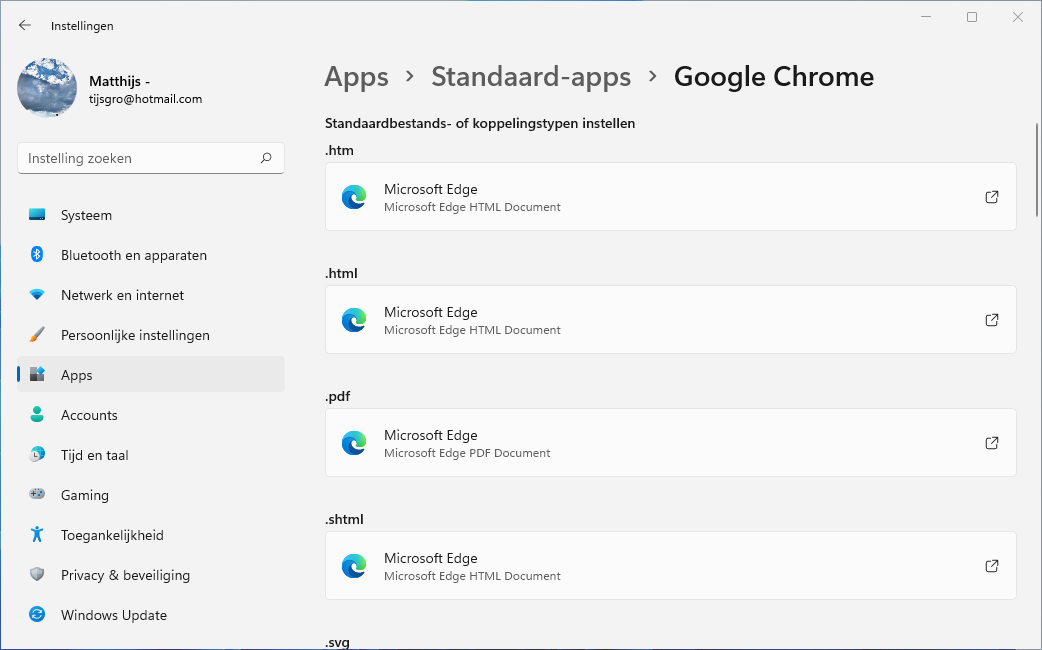Click the search magnifier icon
Image resolution: width=1042 pixels, height=650 pixels.
tap(266, 158)
